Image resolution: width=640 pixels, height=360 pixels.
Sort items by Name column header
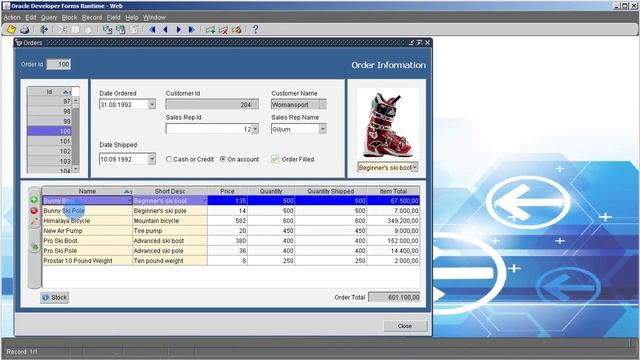coord(87,191)
